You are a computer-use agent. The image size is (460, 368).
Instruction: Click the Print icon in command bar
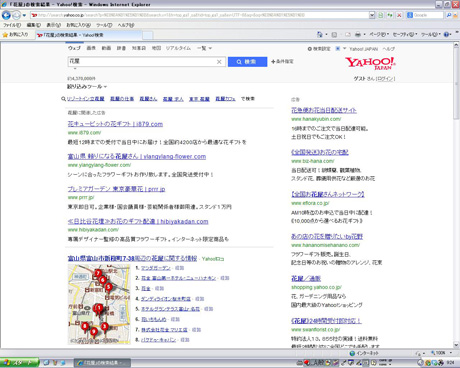tap(358, 34)
